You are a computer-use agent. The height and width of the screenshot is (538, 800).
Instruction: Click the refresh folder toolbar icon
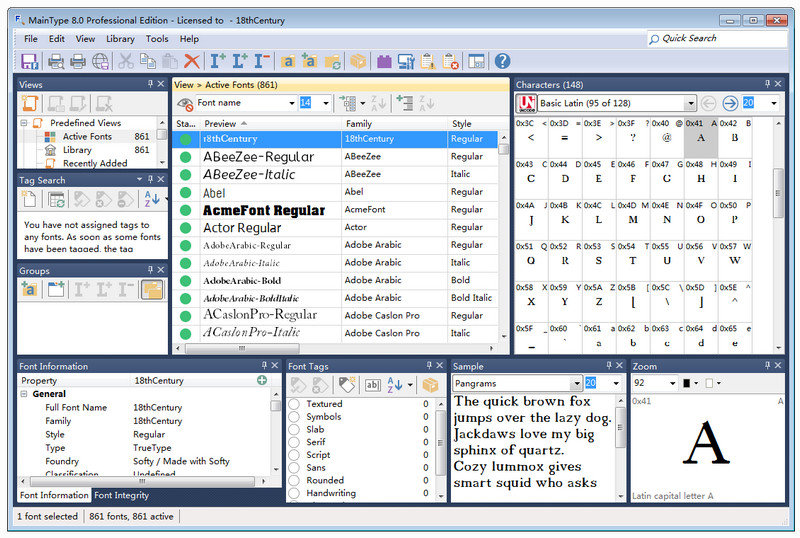333,61
